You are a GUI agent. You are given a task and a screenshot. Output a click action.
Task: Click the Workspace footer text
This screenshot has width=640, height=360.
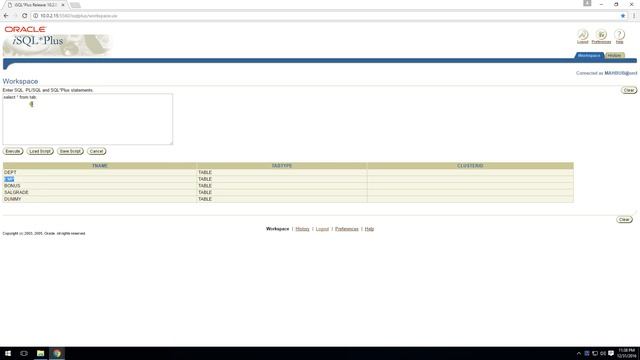277,229
